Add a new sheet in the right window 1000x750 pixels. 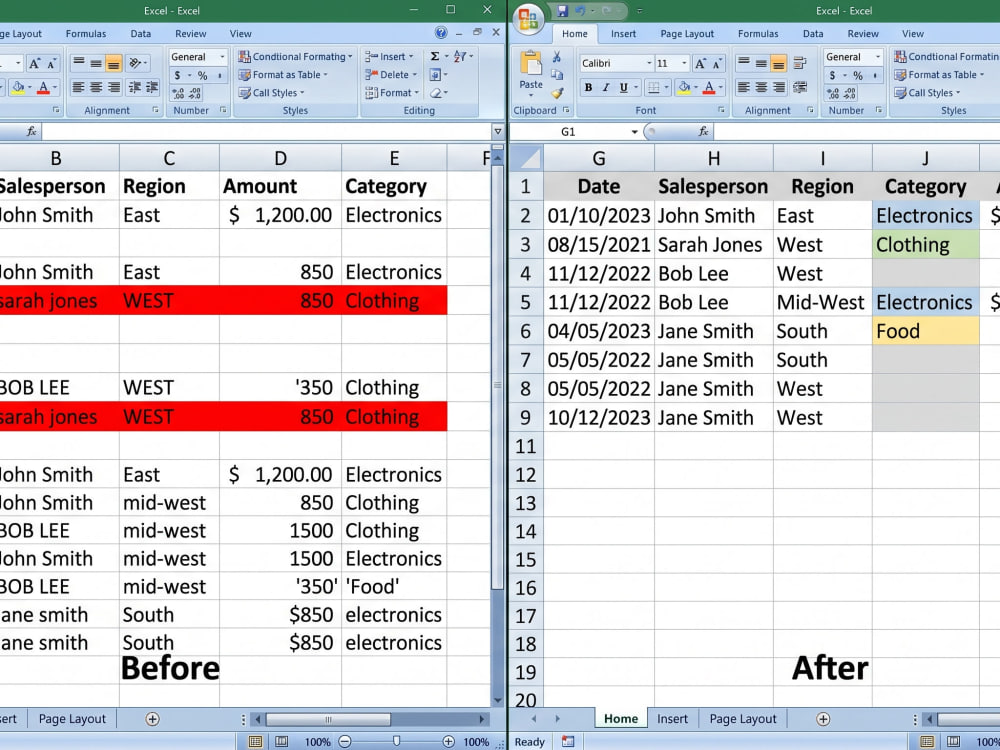click(x=823, y=719)
